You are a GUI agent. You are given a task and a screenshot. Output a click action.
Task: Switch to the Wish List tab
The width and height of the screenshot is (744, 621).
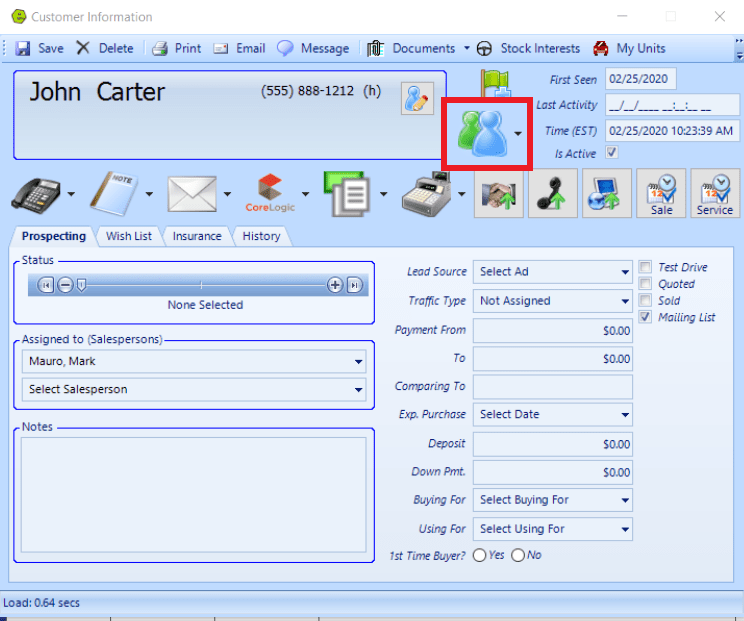click(x=129, y=236)
